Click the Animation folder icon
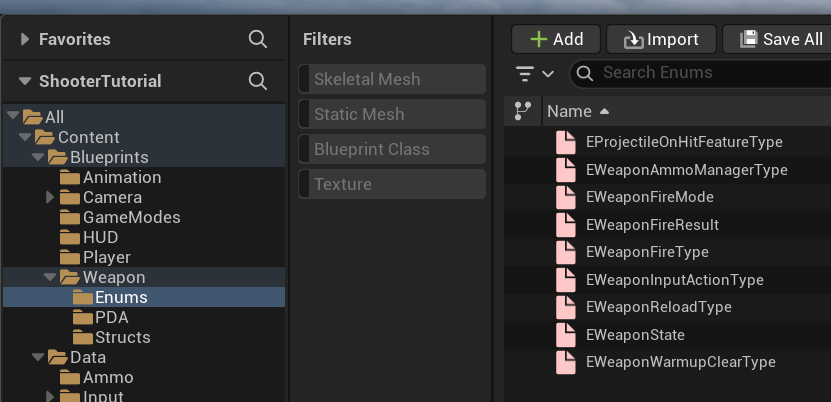Viewport: 831px width, 402px height. pos(70,177)
